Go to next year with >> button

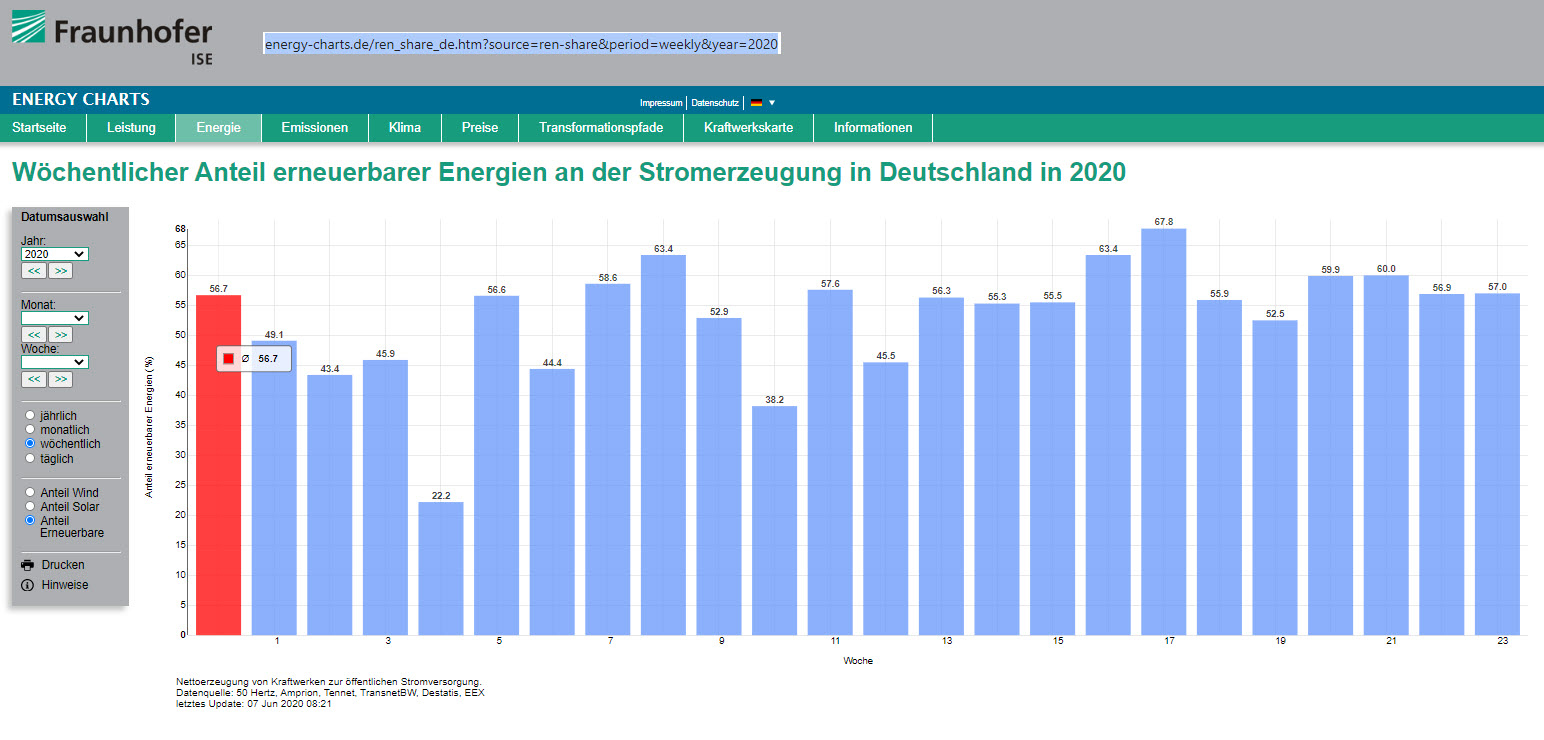point(61,271)
